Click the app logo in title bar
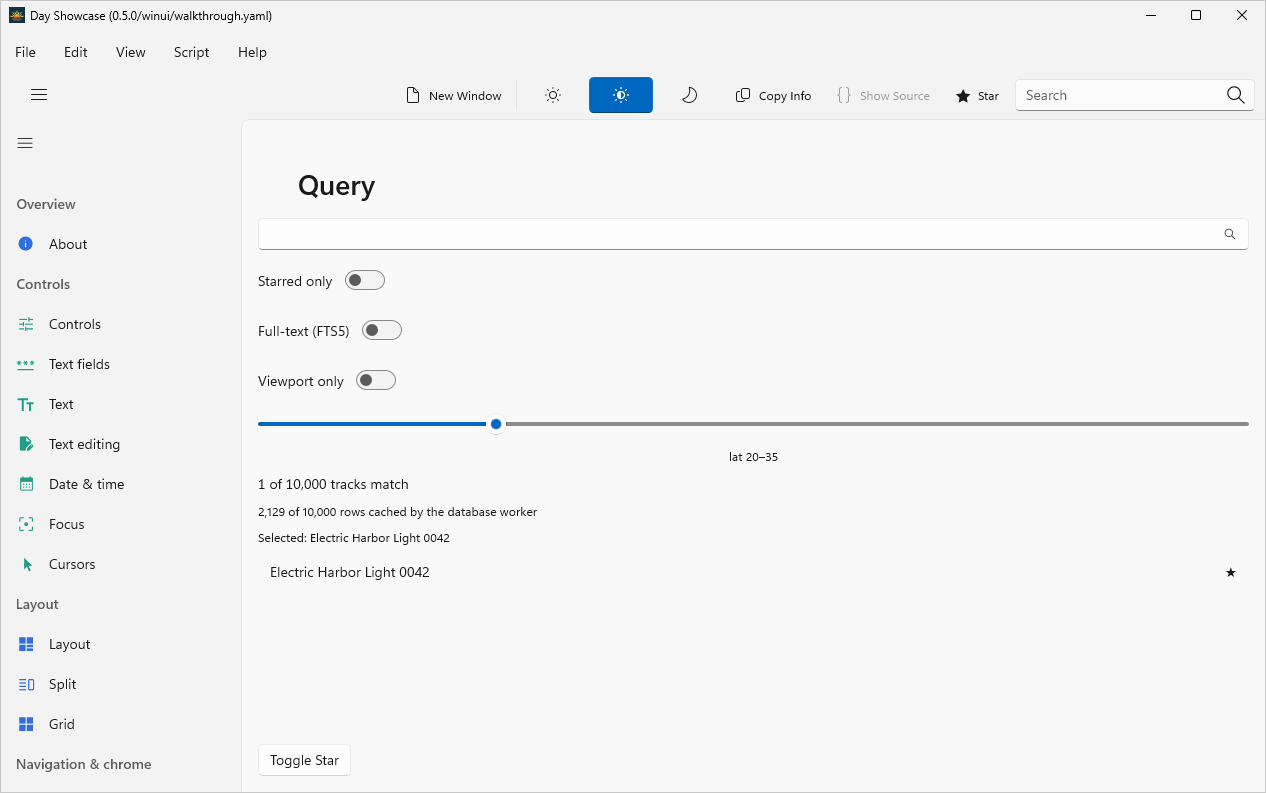 17,15
